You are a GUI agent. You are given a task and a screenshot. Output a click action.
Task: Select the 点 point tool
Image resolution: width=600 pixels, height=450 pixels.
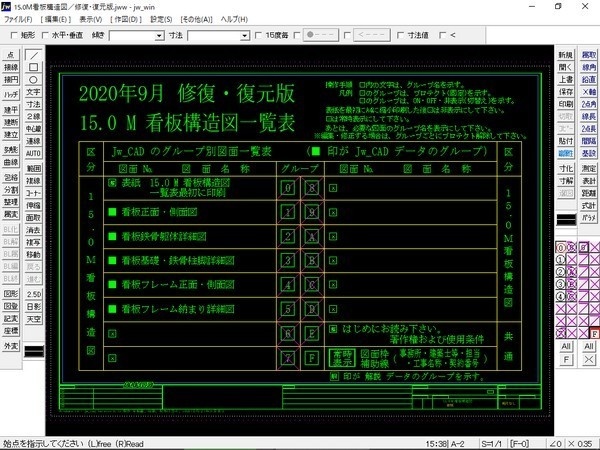(x=11, y=55)
